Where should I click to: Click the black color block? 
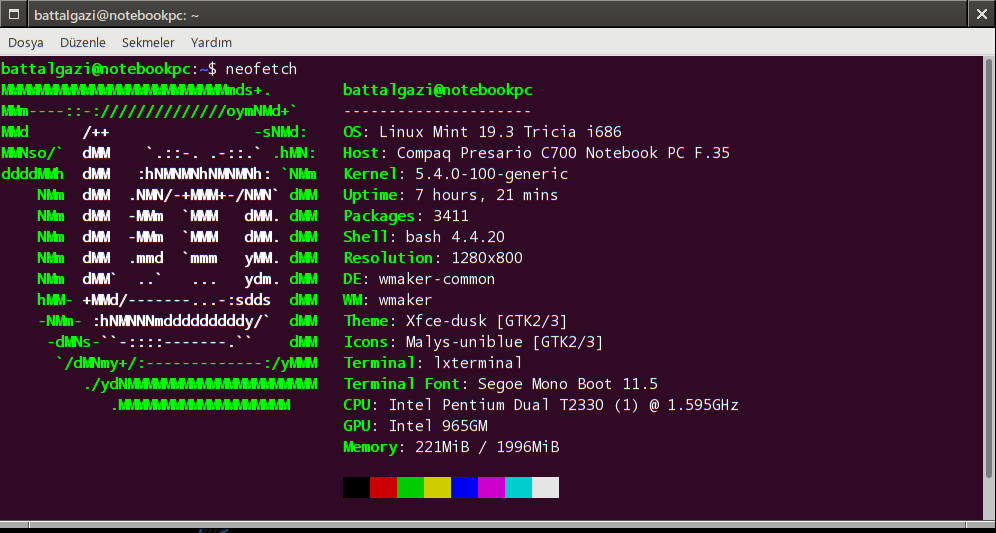tap(356, 487)
